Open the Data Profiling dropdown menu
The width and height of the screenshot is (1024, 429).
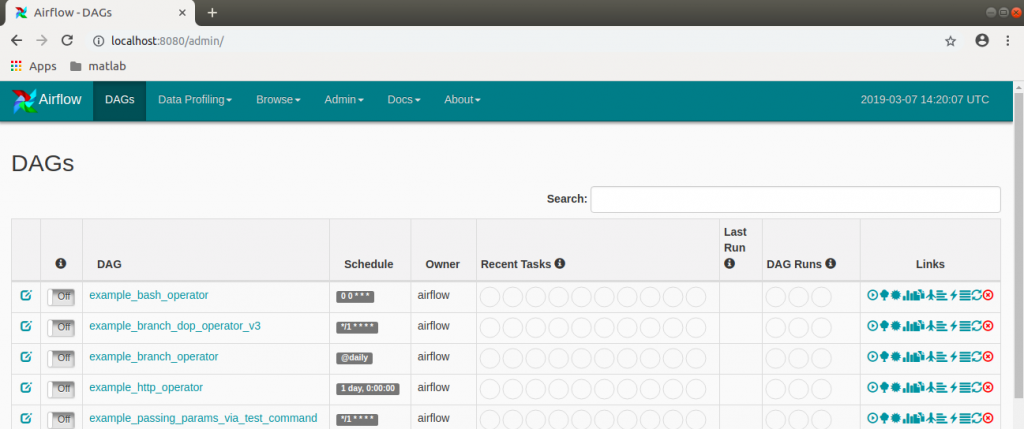click(195, 100)
